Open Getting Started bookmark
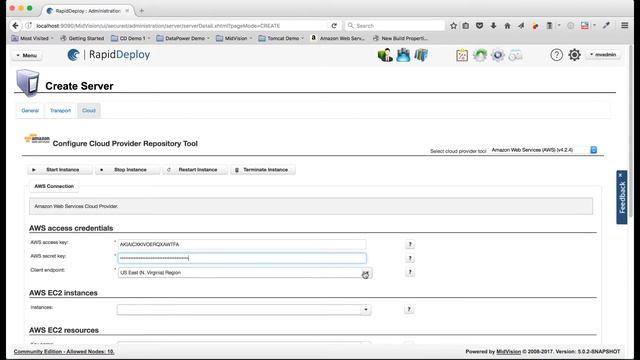Viewport: 640px width, 360px height. pos(82,38)
